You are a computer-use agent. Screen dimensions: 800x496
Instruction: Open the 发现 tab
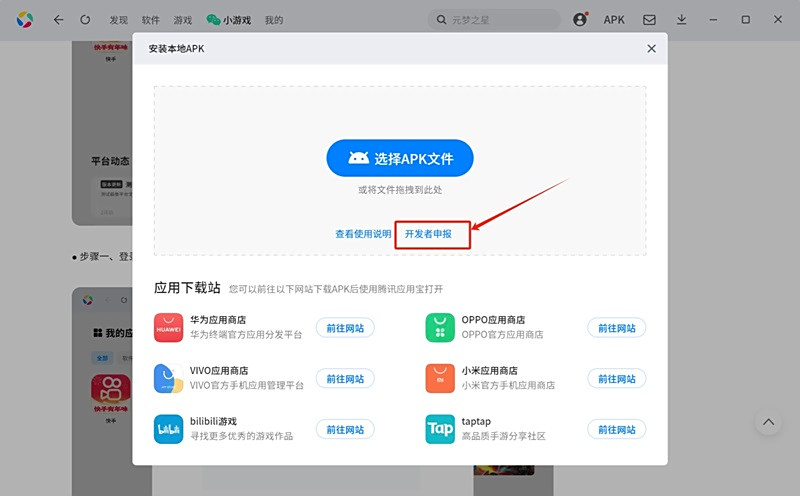tap(118, 20)
